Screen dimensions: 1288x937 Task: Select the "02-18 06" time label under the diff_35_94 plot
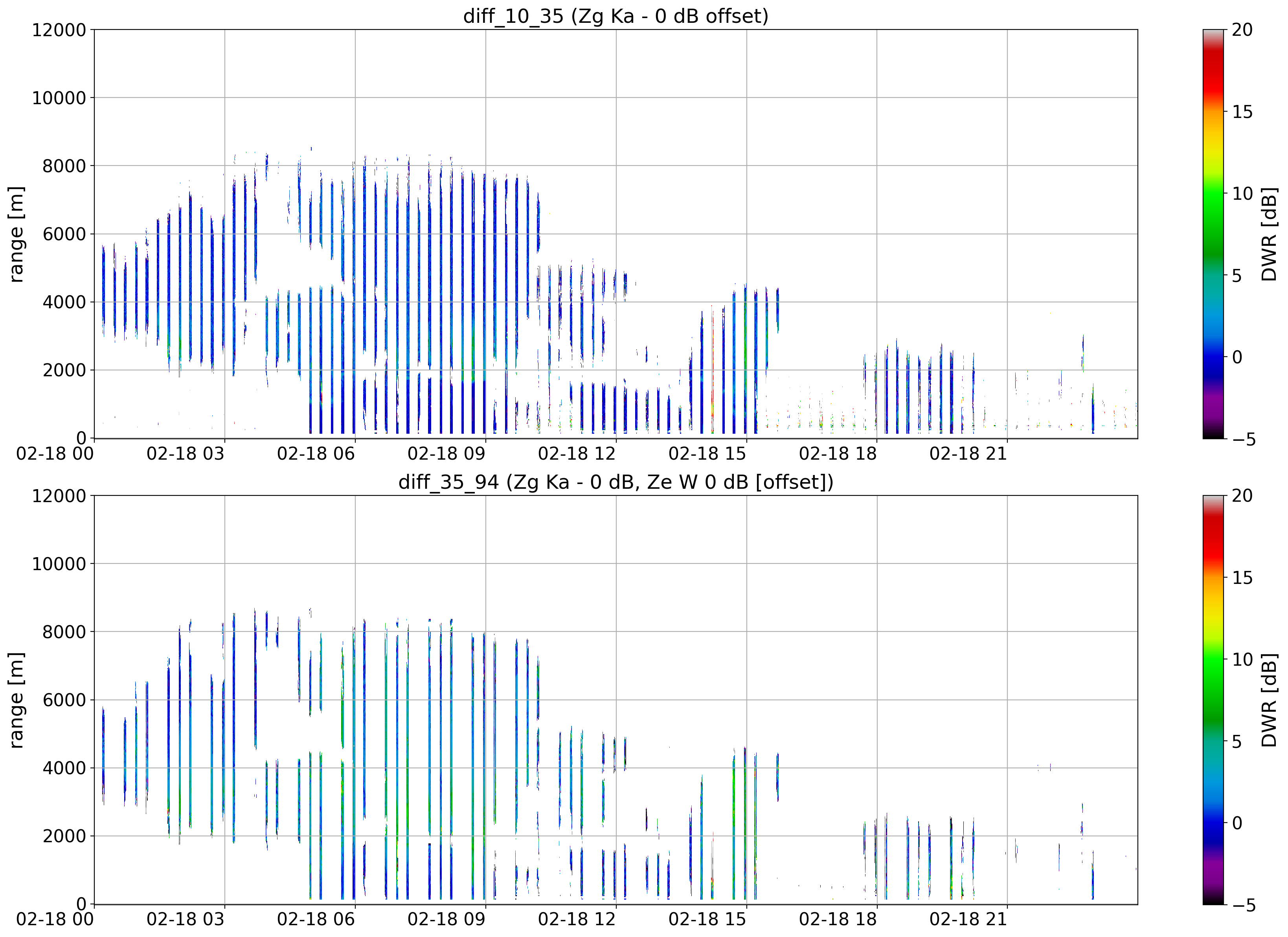click(316, 919)
